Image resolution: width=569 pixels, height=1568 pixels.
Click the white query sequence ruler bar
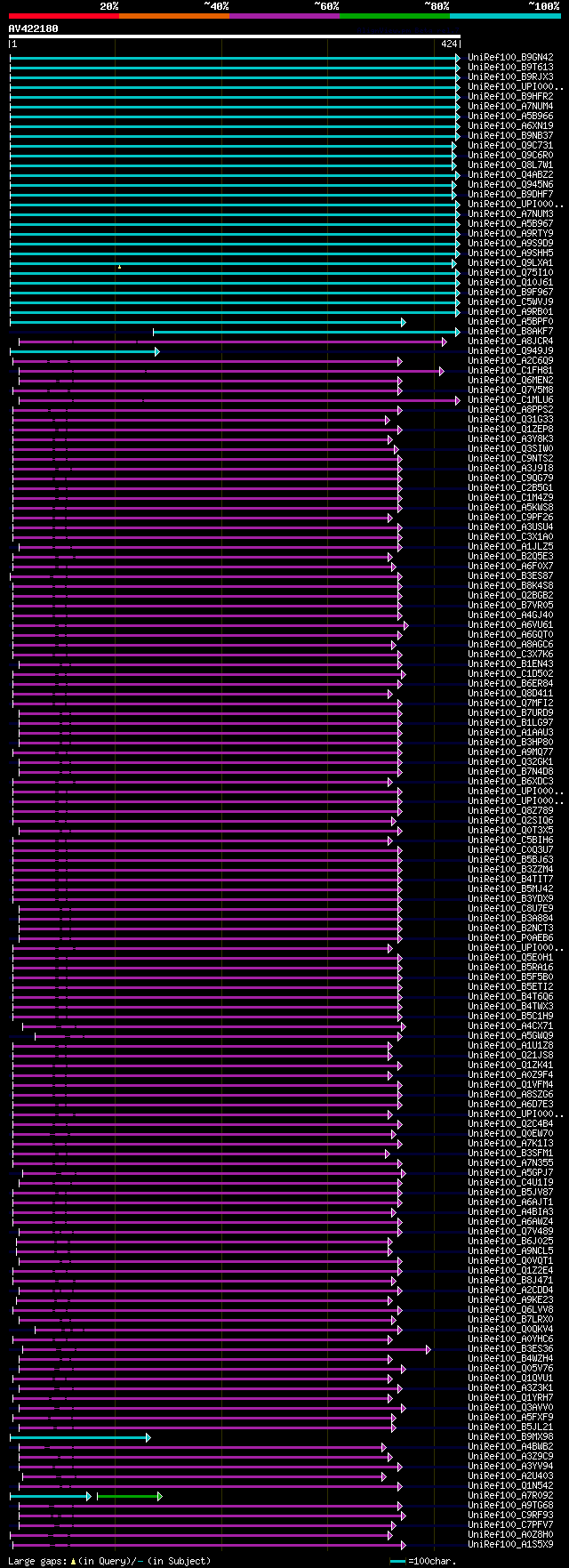pyautogui.click(x=235, y=36)
